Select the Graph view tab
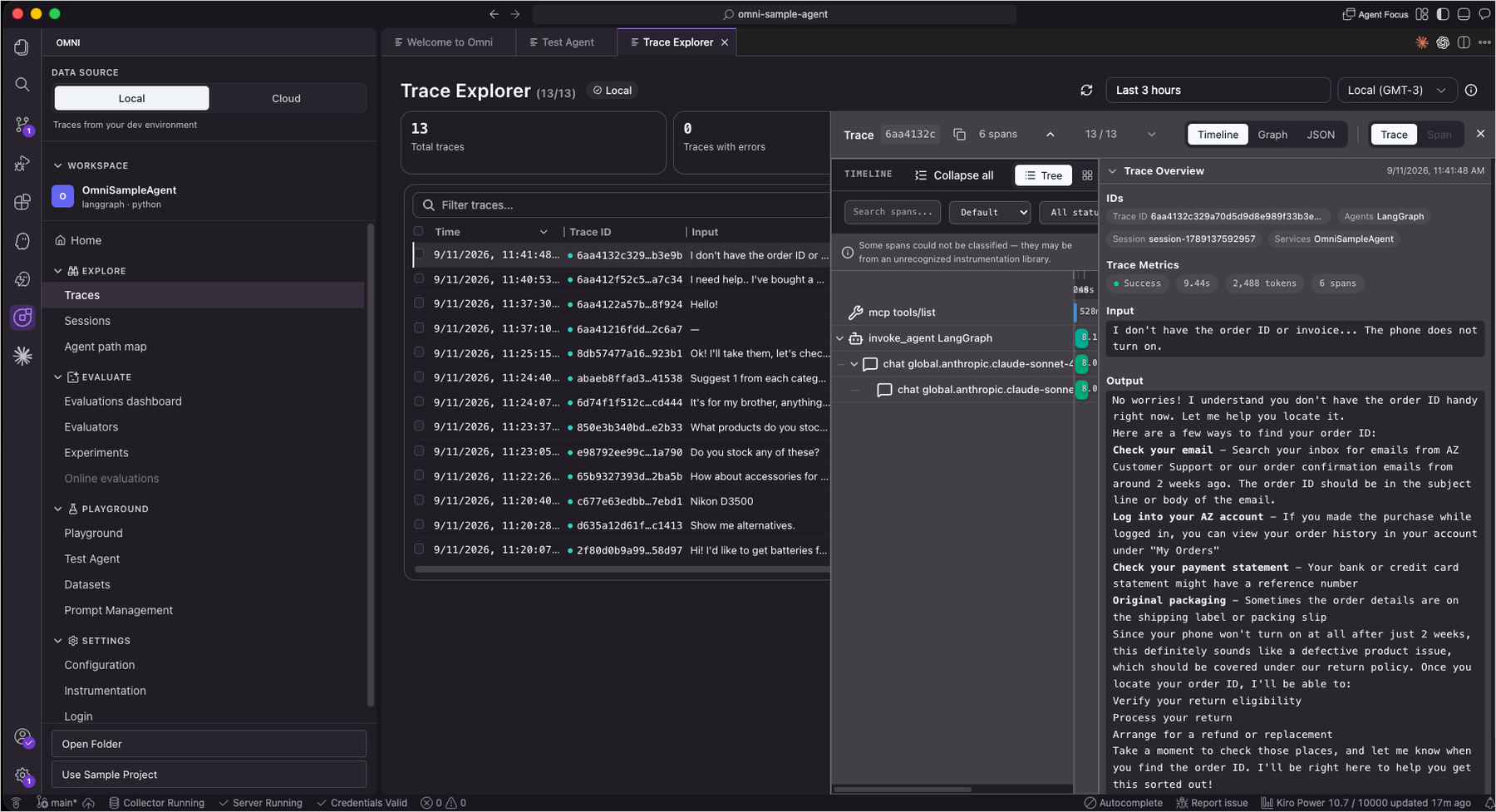This screenshot has height=812, width=1496. pos(1272,135)
